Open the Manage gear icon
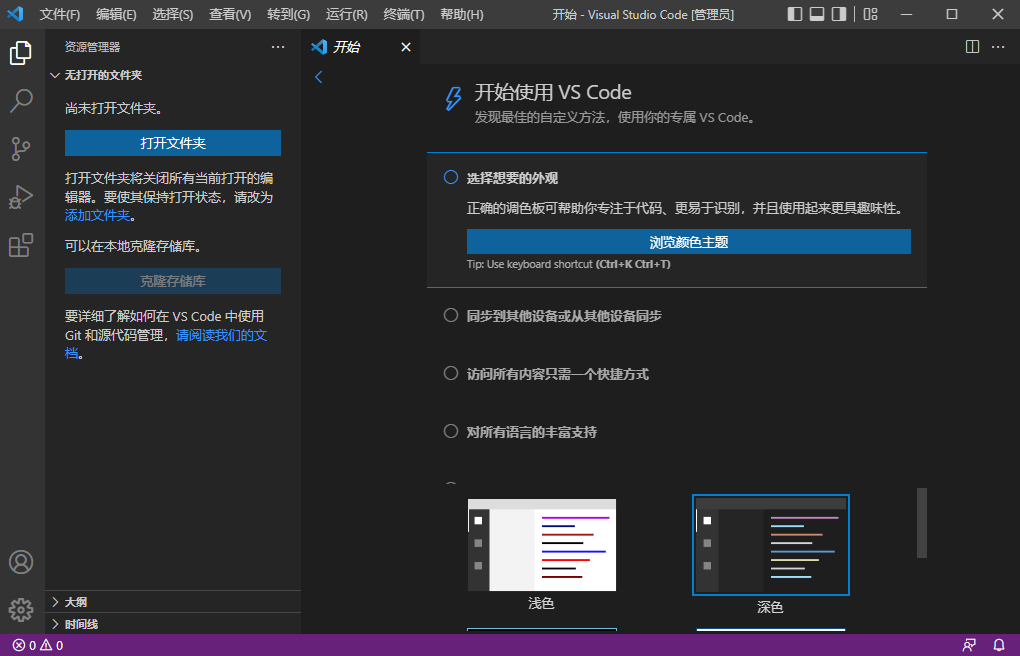This screenshot has height=656, width=1020. pos(21,610)
